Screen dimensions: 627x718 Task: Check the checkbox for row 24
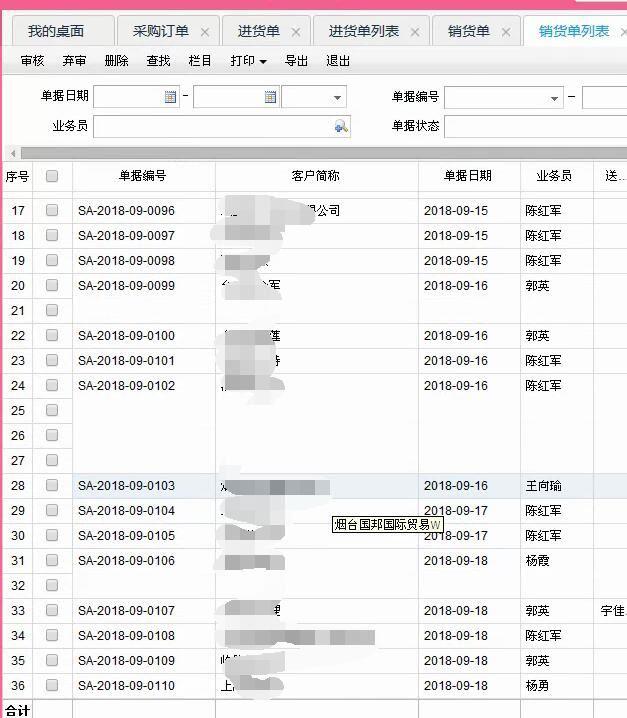52,385
